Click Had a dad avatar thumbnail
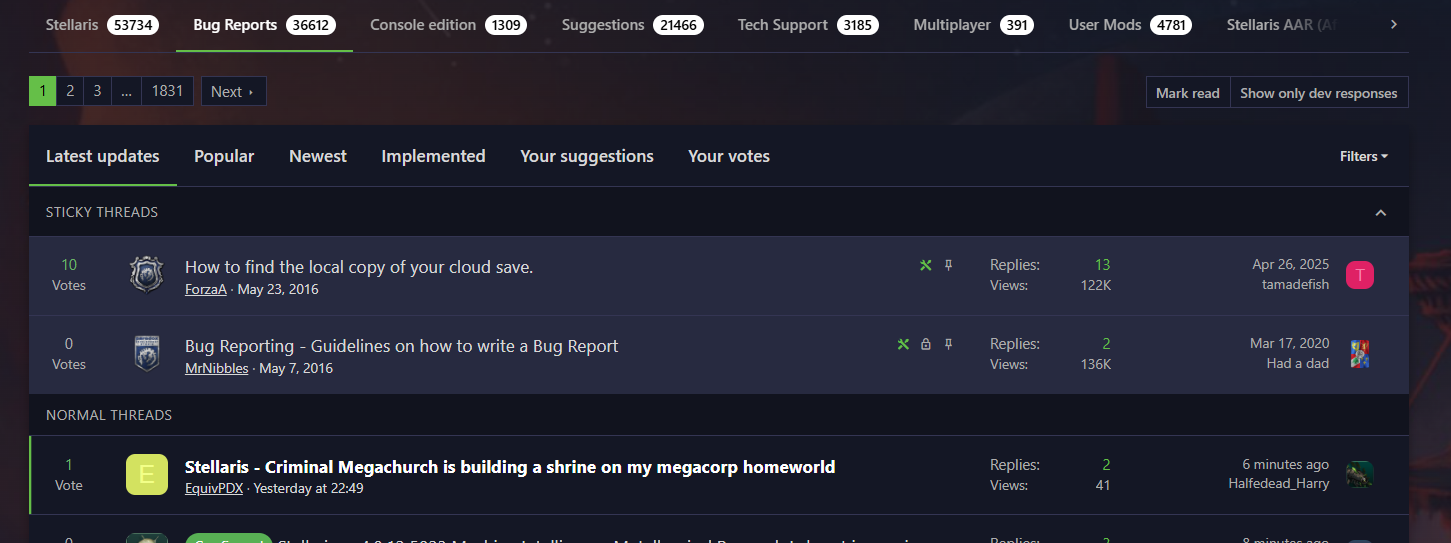Screen dimensions: 1451x543 [1360, 354]
